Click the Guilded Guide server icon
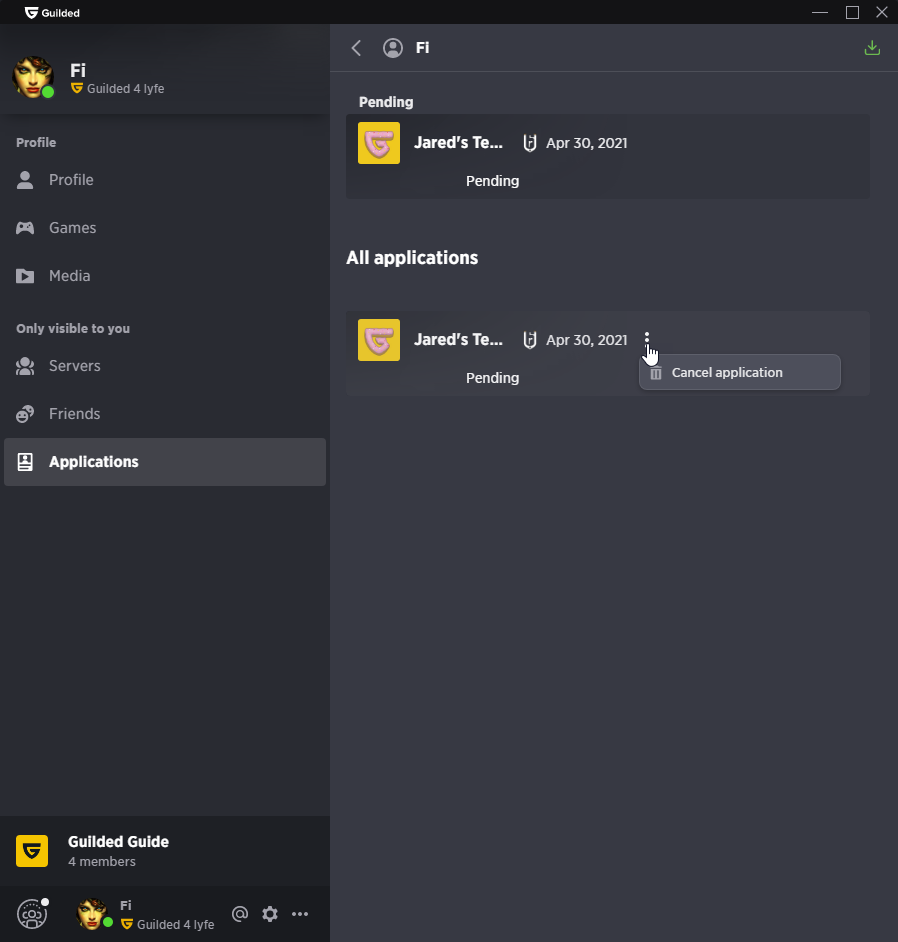Viewport: 898px width, 942px height. pos(32,851)
